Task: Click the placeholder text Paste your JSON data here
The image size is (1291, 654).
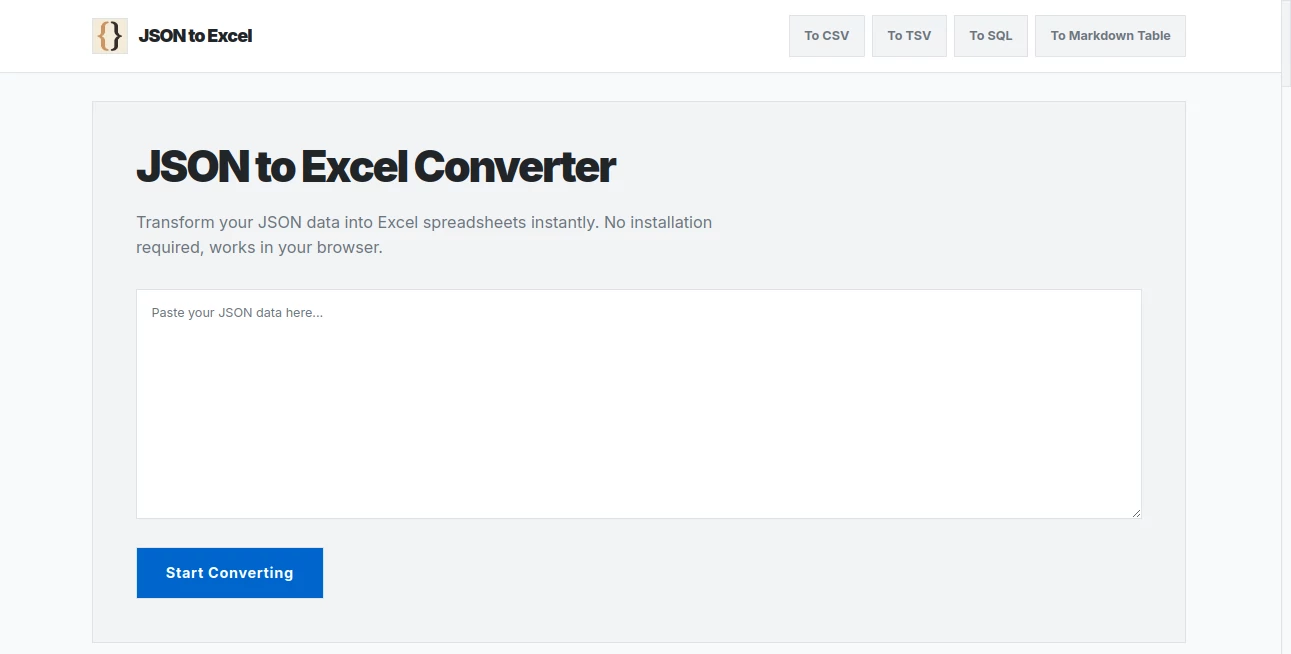Action: (237, 312)
